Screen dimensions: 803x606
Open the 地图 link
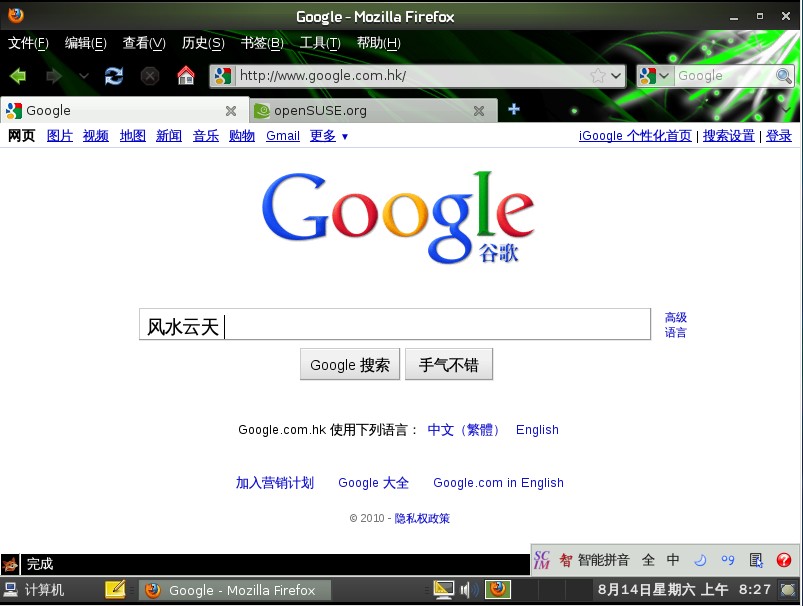pos(133,136)
